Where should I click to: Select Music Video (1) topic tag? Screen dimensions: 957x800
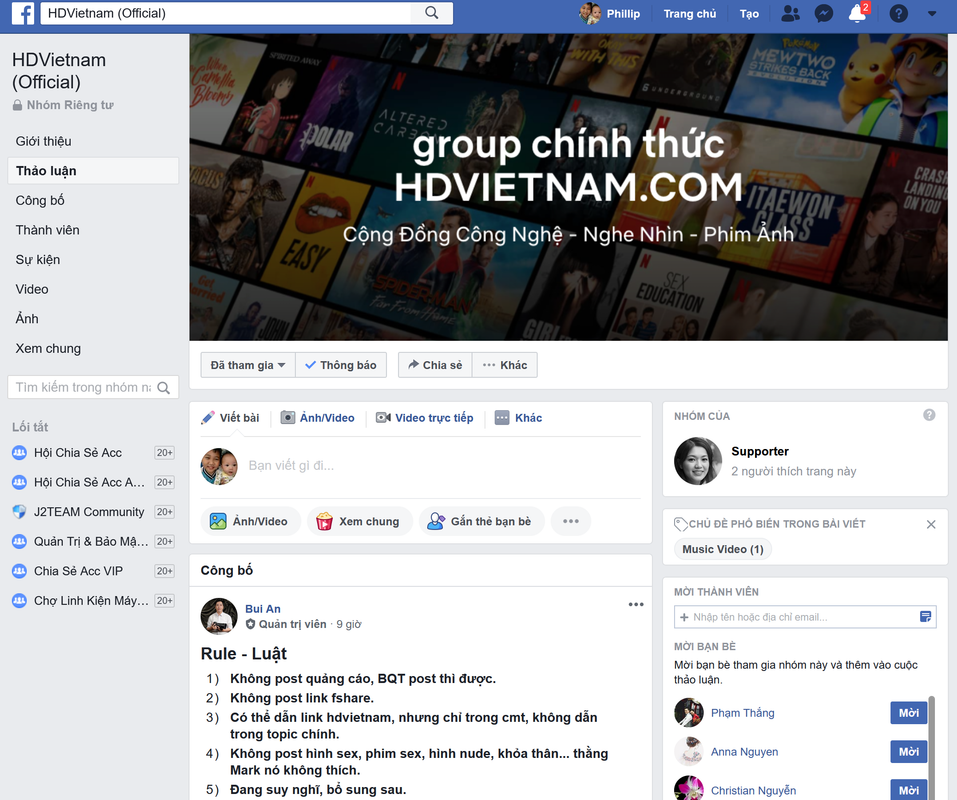coord(723,549)
